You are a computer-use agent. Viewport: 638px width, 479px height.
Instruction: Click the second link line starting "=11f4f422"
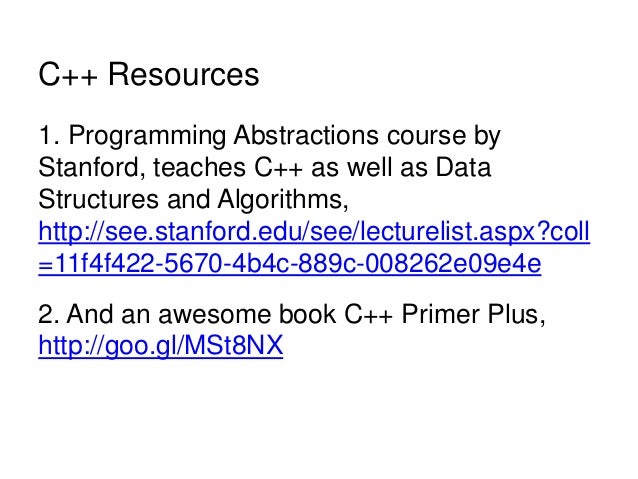[x=290, y=264]
